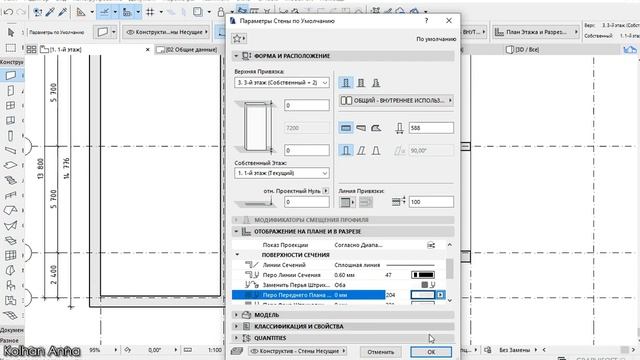
Task: Open отн. Проектный Нуль arrow menu
Action: pyautogui.click(x=326, y=191)
